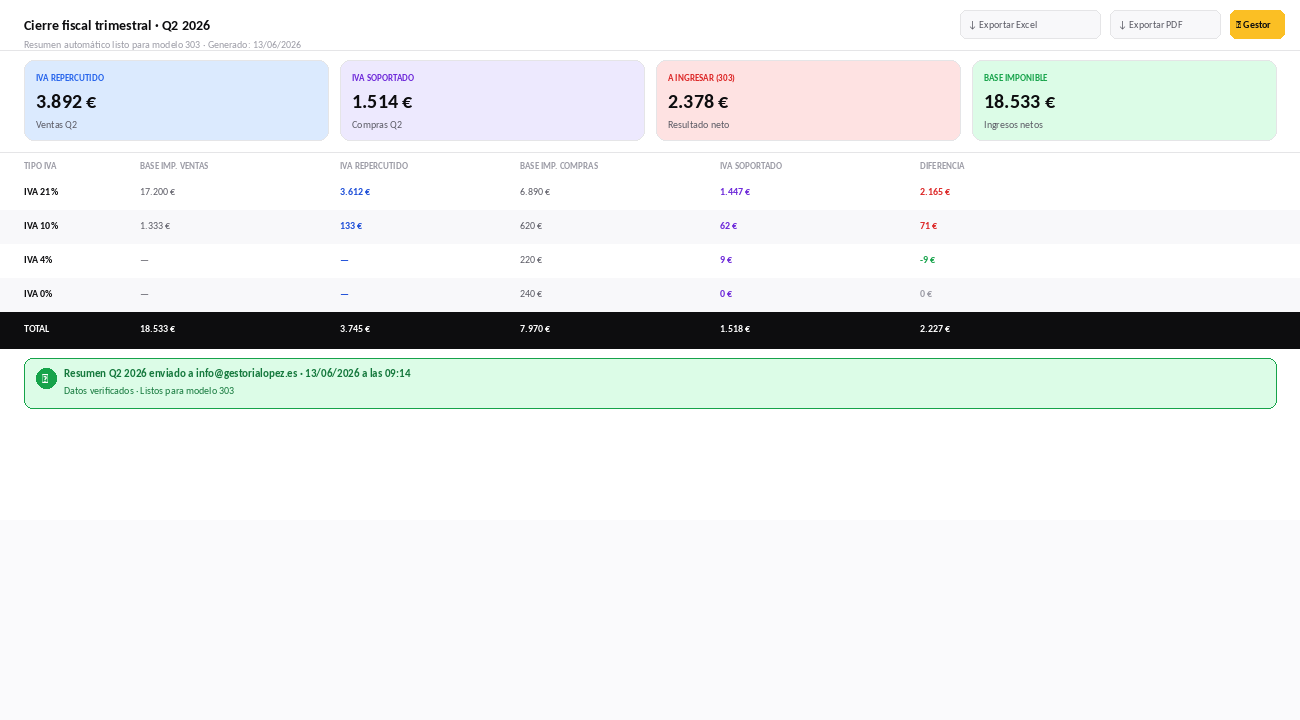Viewport: 1300px width, 720px height.
Task: Click the IVA 4% row
Action: click(x=650, y=260)
